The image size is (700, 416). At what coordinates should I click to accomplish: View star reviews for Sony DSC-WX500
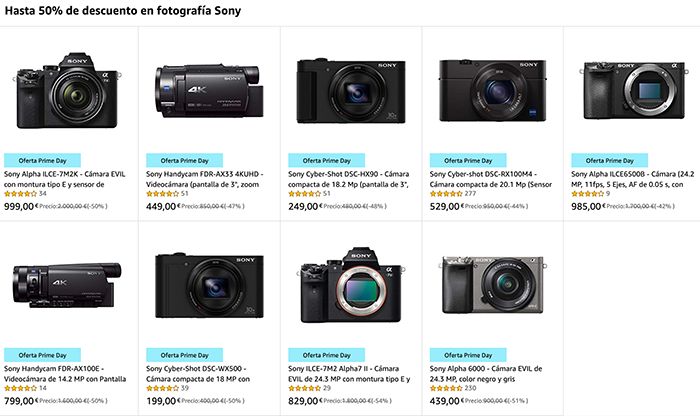[161, 388]
